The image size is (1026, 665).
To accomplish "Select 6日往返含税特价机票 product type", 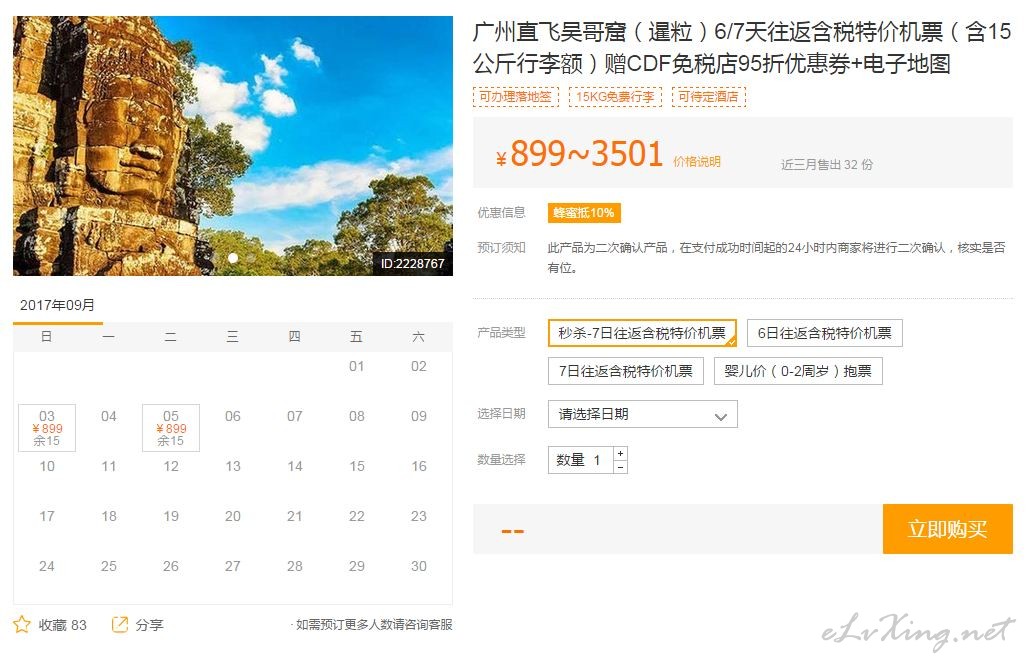I will (x=824, y=333).
